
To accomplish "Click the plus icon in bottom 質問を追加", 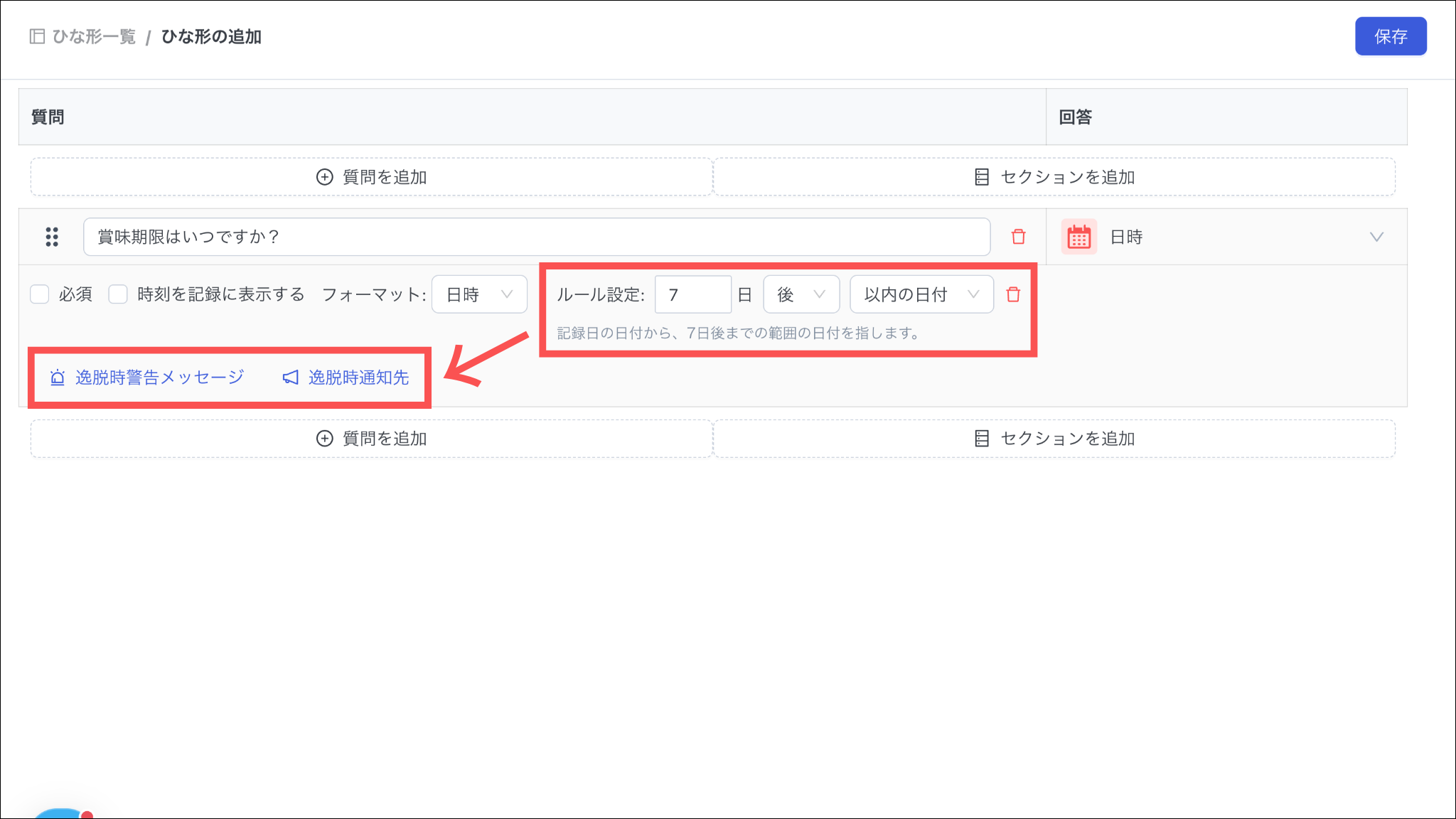I will coord(324,439).
